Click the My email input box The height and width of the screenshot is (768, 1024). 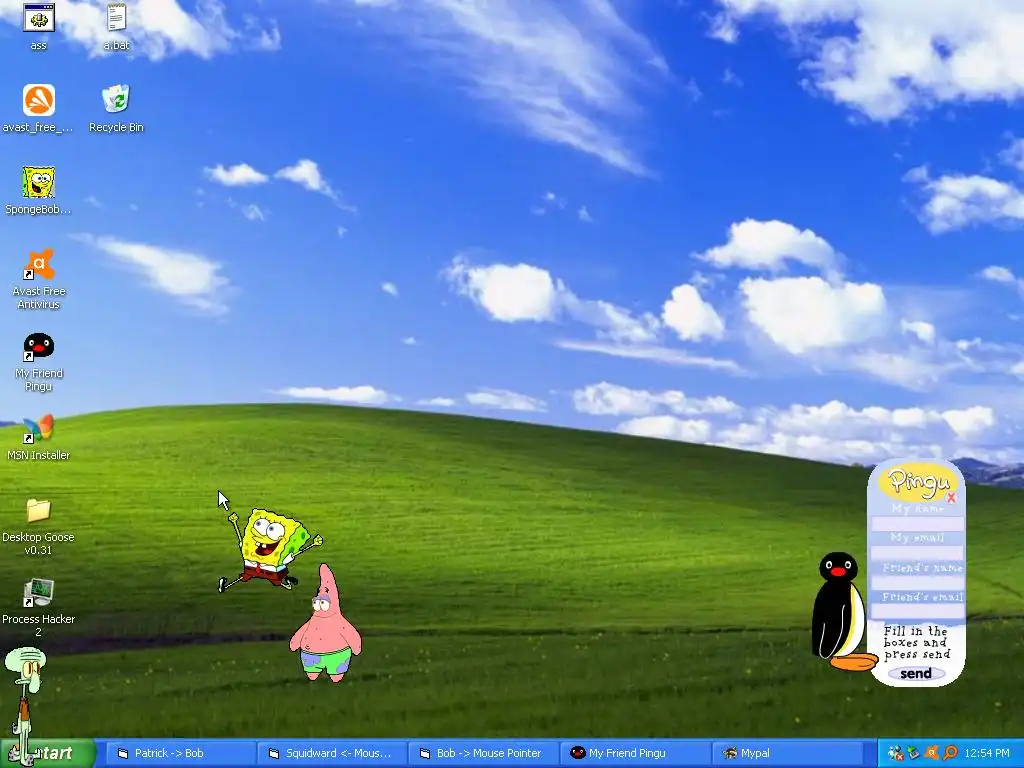(x=918, y=552)
